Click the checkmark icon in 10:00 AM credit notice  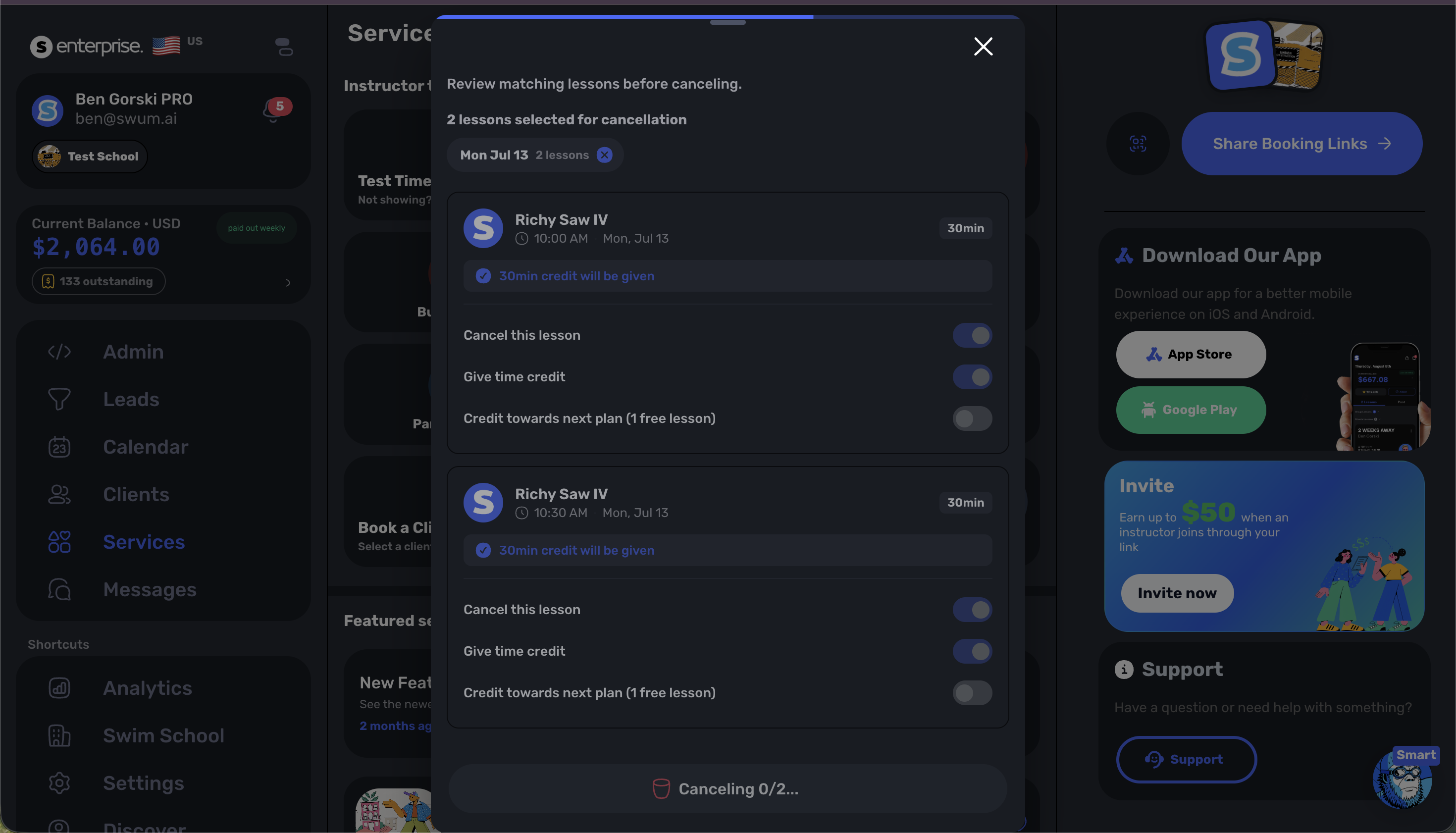[483, 276]
